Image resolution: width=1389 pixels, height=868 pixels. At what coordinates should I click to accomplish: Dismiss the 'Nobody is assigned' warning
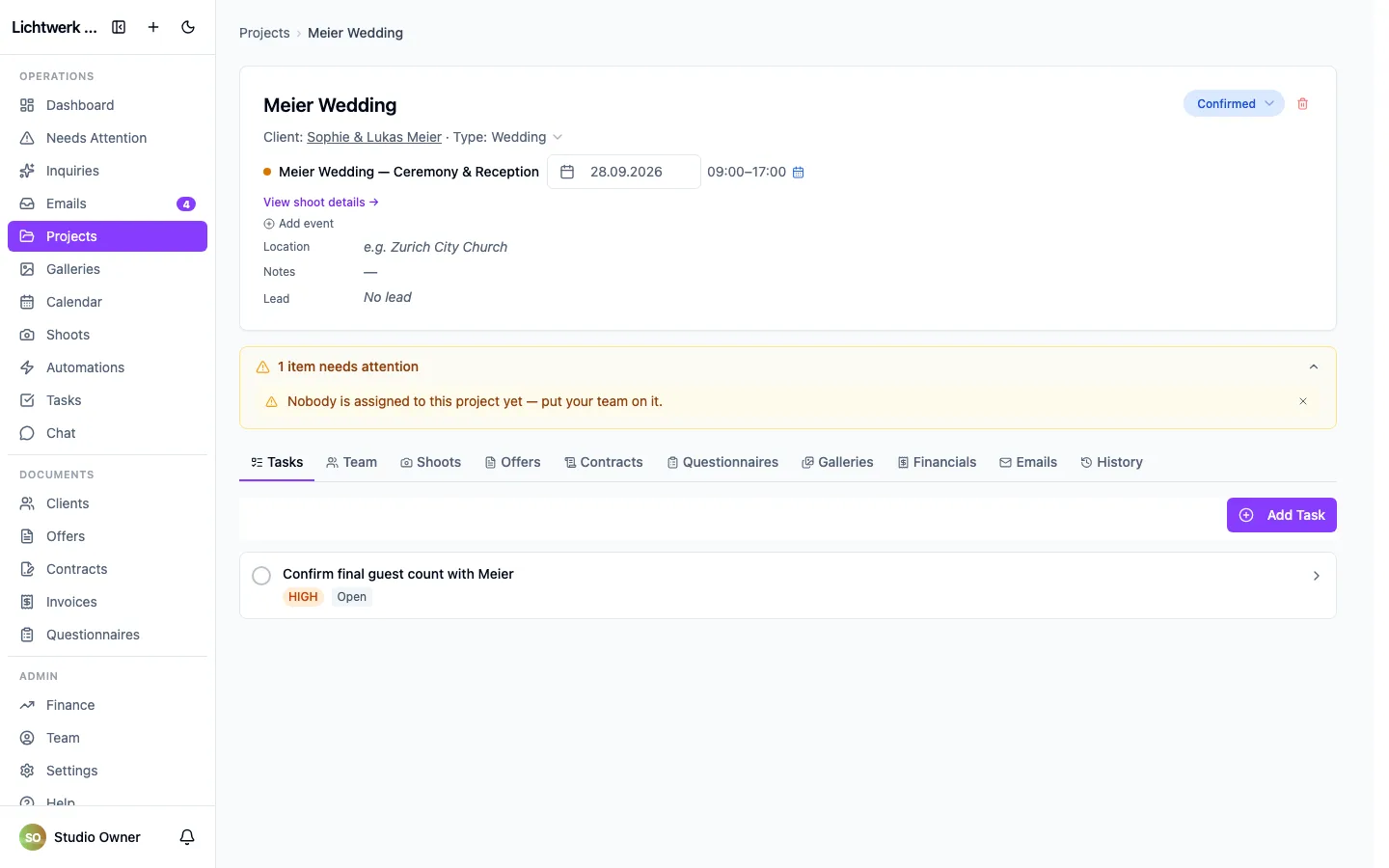1303,401
